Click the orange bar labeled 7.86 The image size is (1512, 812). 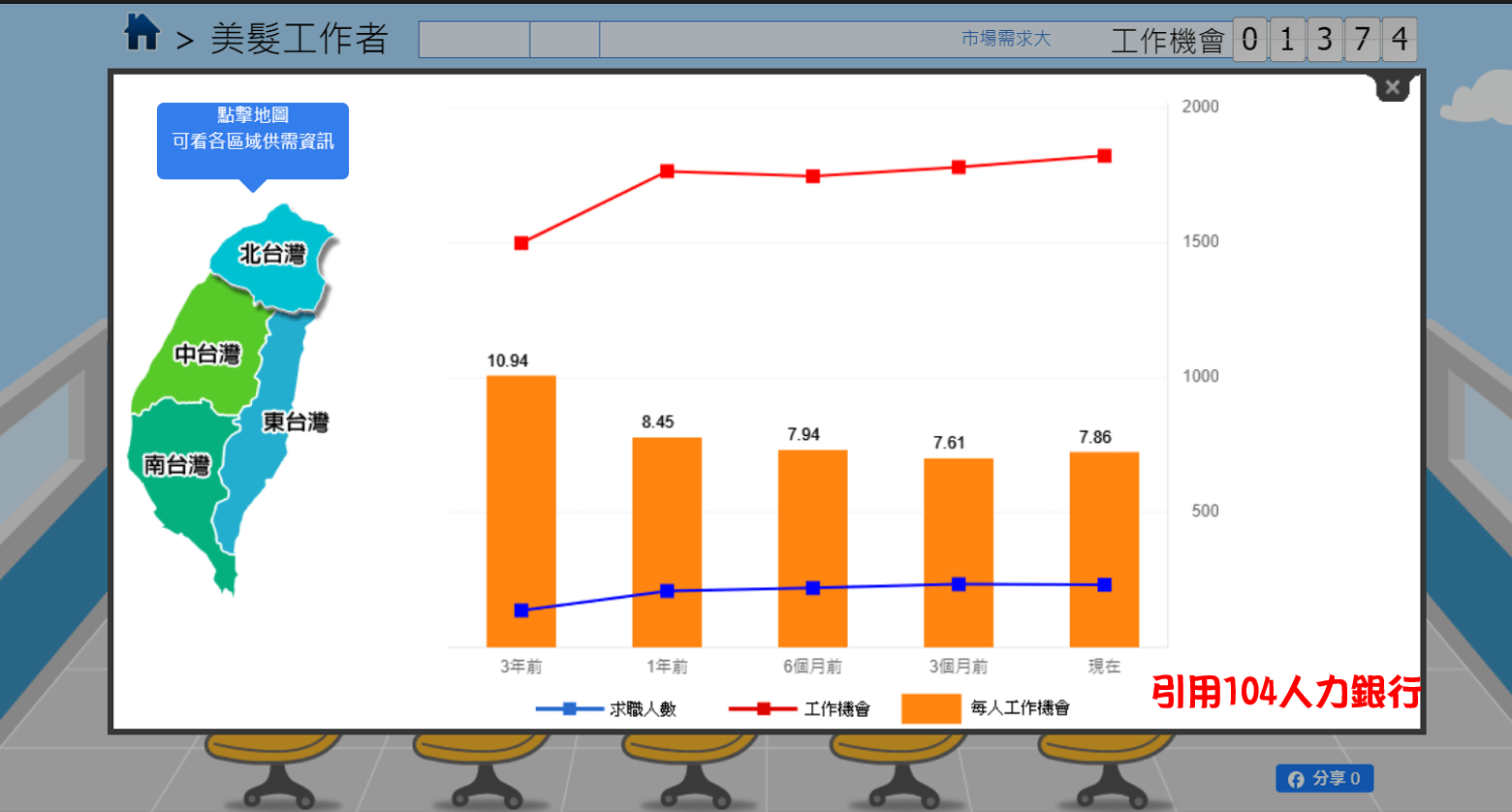(1104, 549)
